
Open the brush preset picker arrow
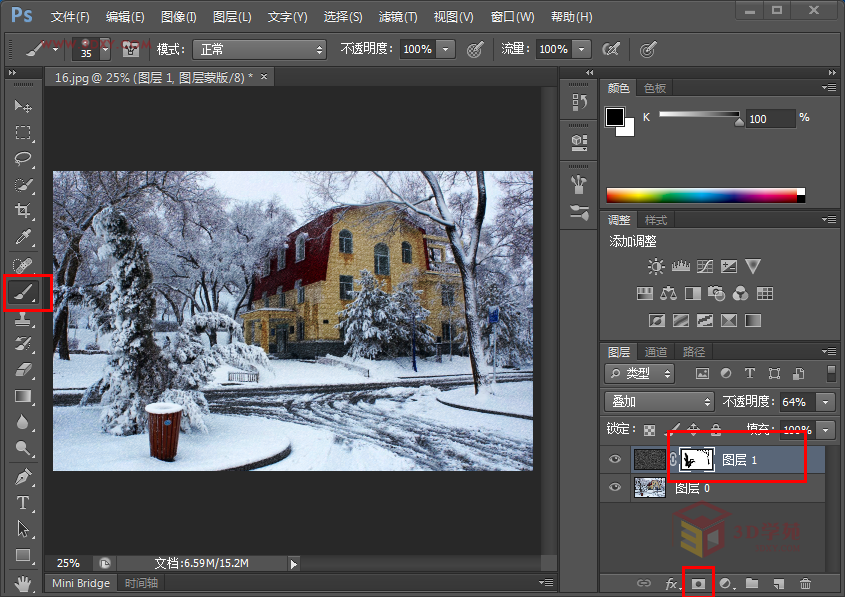(x=105, y=50)
